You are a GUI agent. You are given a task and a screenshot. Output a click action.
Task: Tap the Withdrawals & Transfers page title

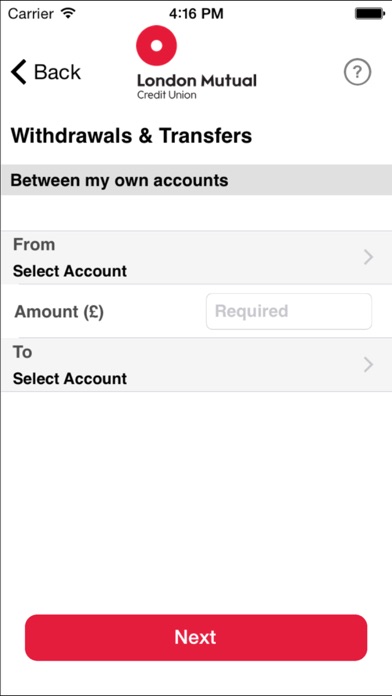(x=131, y=136)
